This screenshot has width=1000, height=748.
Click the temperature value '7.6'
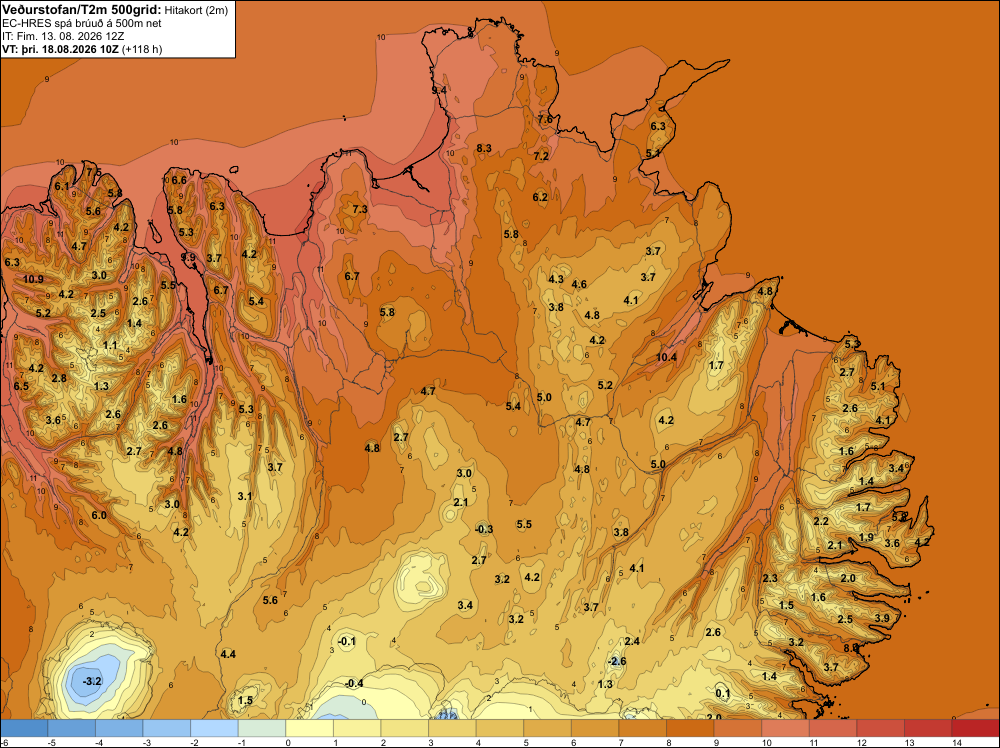point(545,119)
